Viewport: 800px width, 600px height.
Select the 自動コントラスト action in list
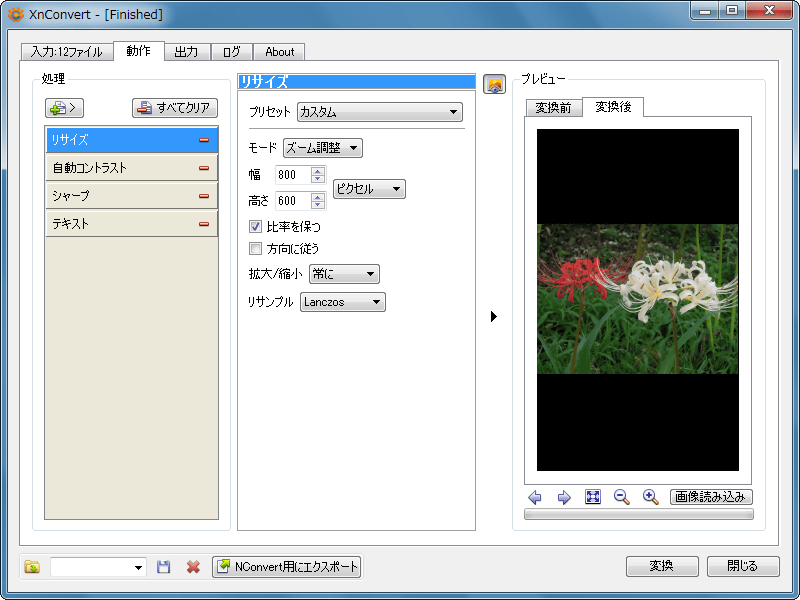click(132, 168)
